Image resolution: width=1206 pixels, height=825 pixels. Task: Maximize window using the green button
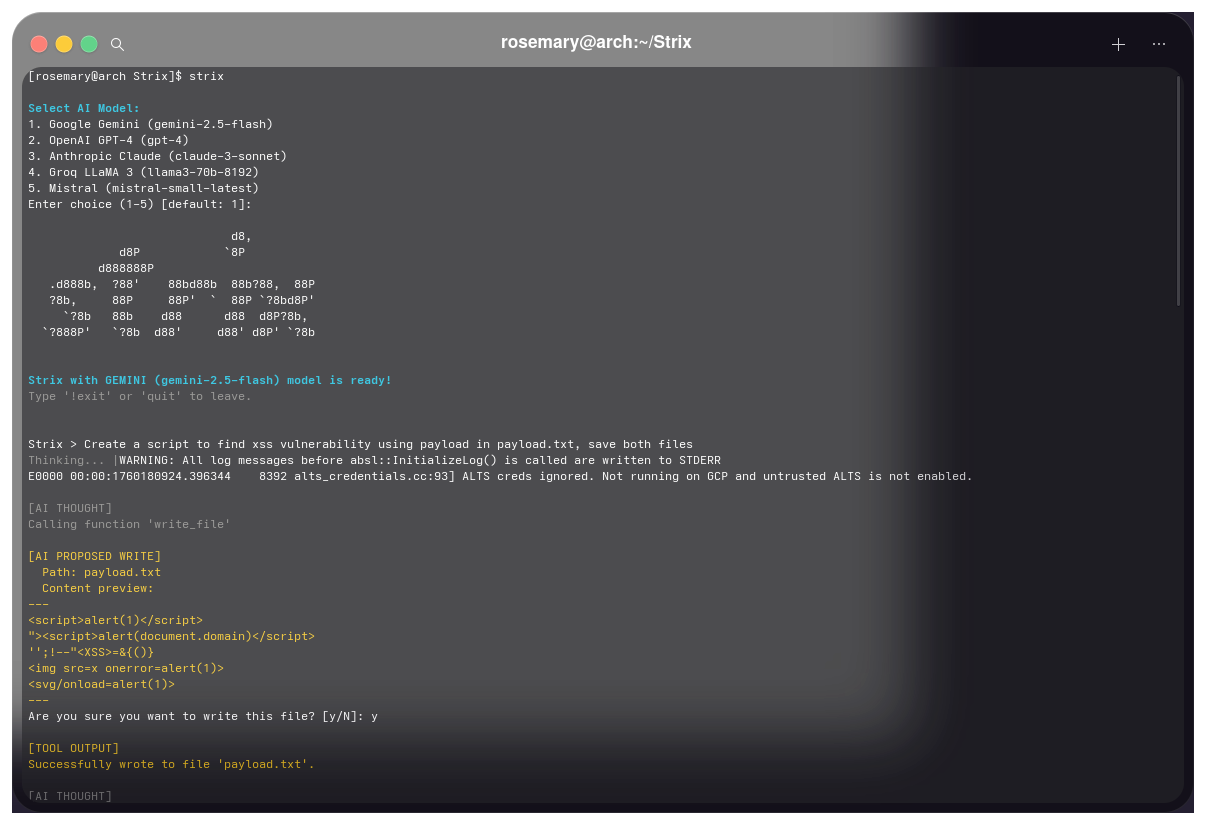coord(89,44)
